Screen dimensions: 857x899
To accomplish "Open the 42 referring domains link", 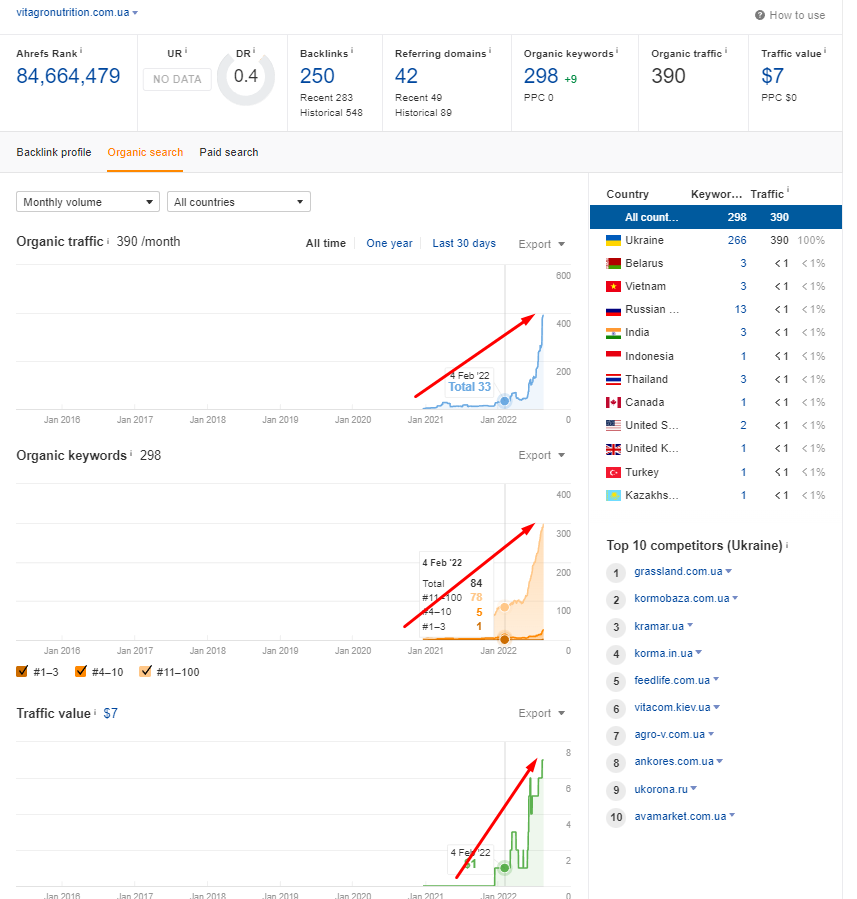I will (406, 76).
